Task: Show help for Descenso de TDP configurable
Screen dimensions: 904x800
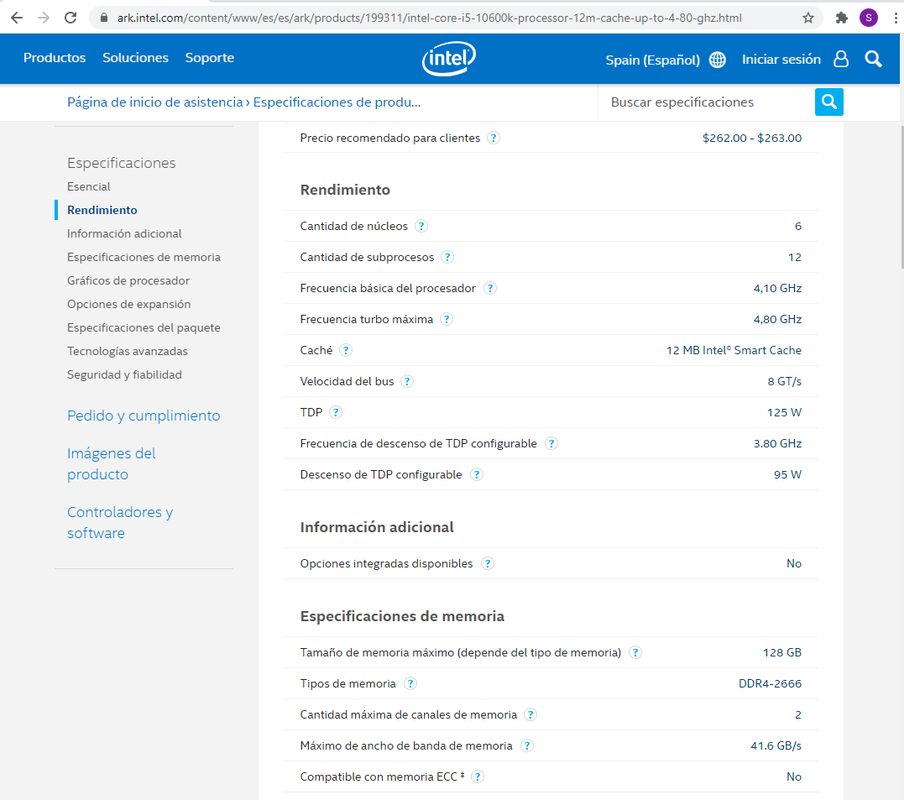Action: (476, 475)
